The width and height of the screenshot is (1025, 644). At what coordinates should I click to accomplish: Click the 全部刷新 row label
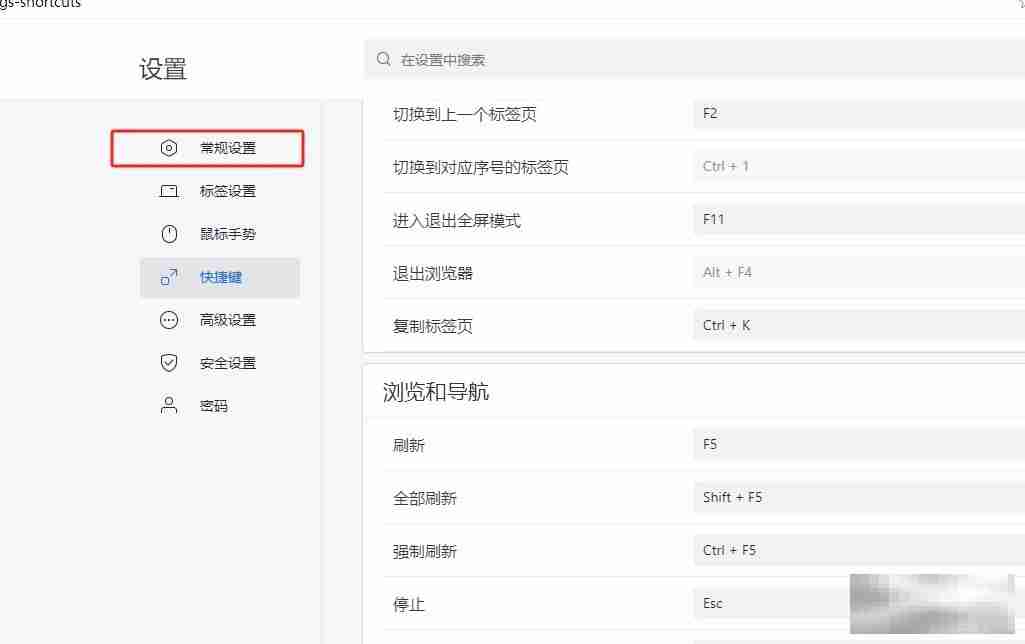(425, 499)
